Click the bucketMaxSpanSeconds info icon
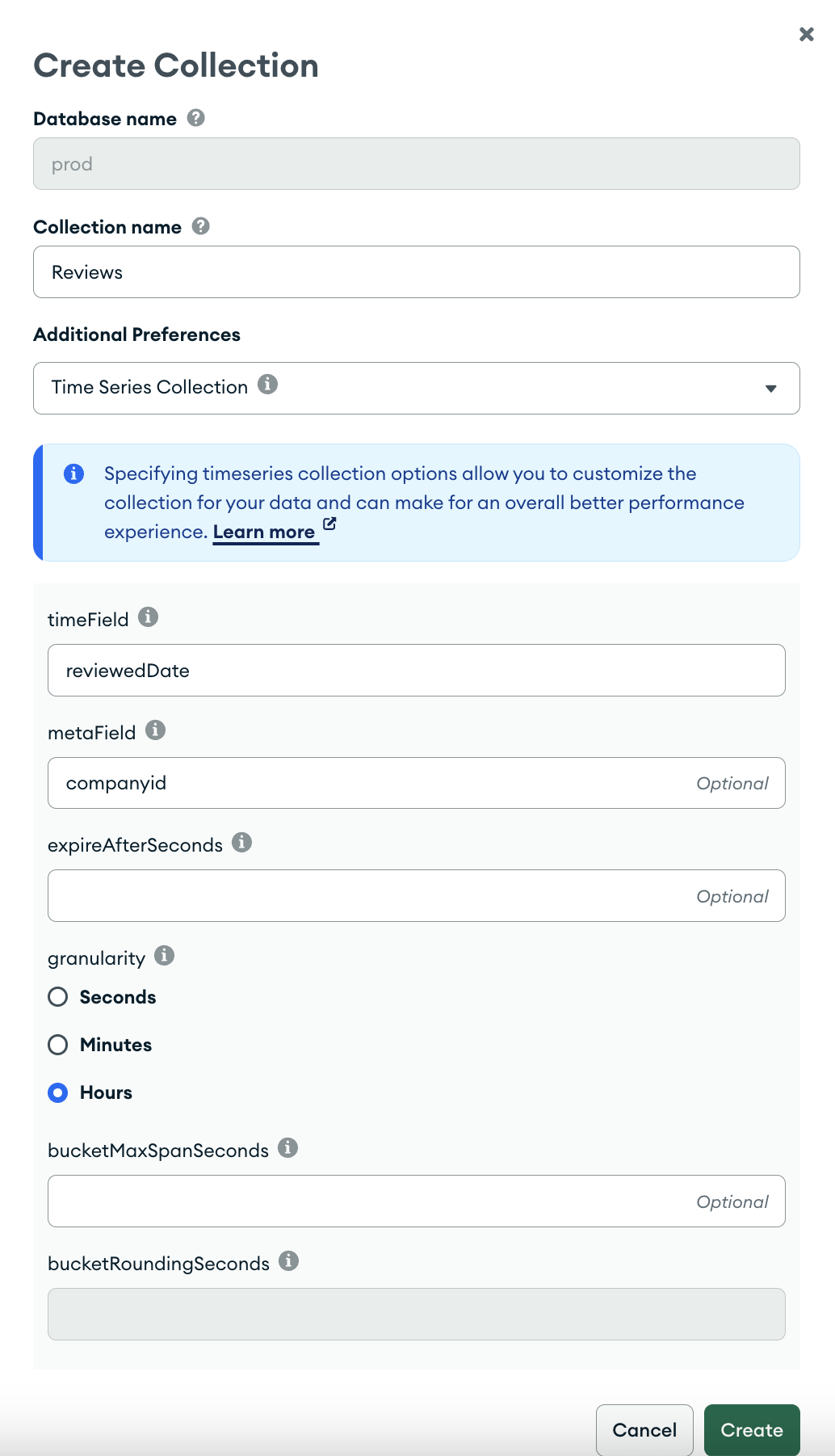Viewport: 835px width, 1456px height. [287, 1147]
